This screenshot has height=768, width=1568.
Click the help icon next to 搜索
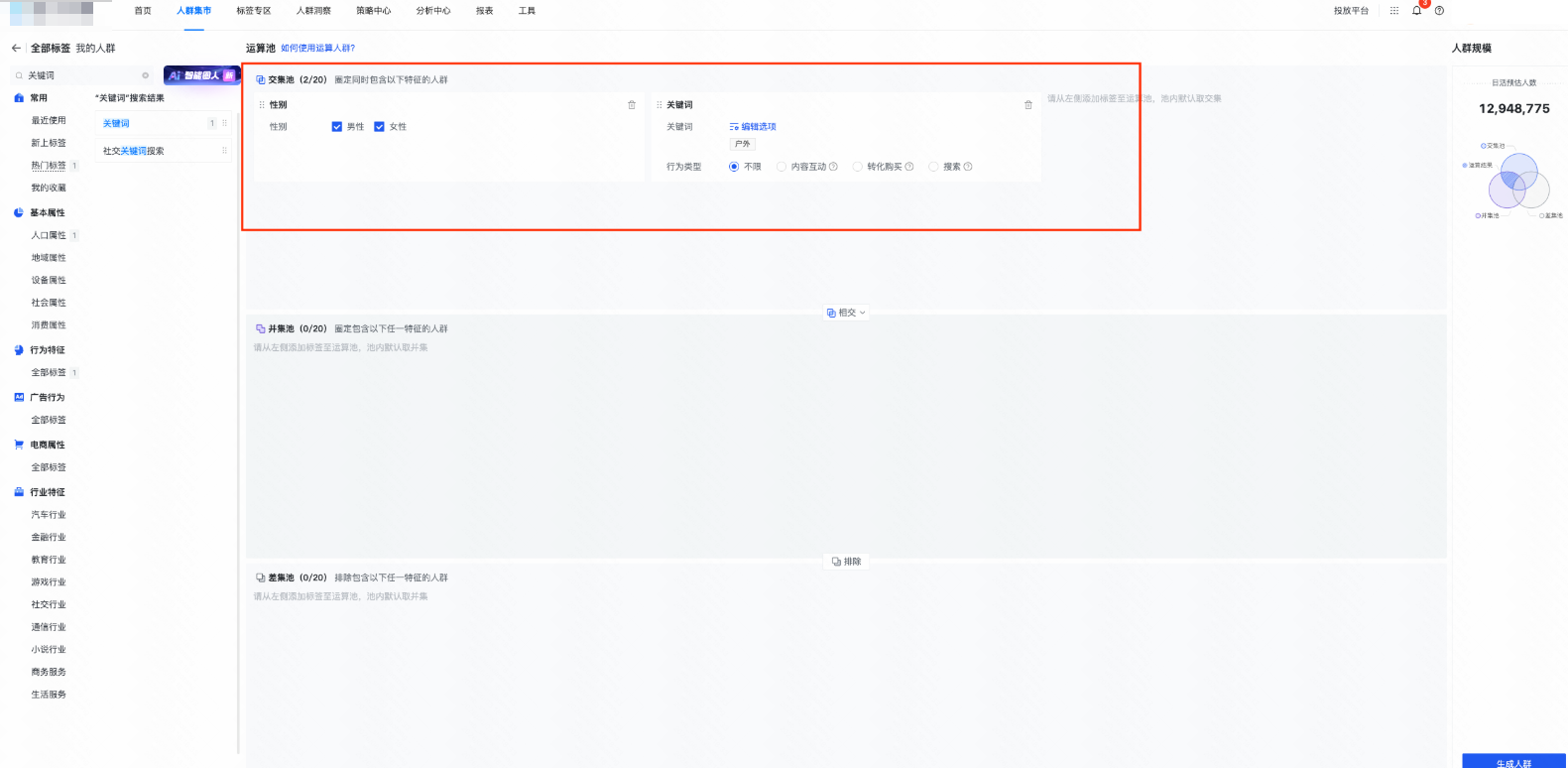(968, 167)
